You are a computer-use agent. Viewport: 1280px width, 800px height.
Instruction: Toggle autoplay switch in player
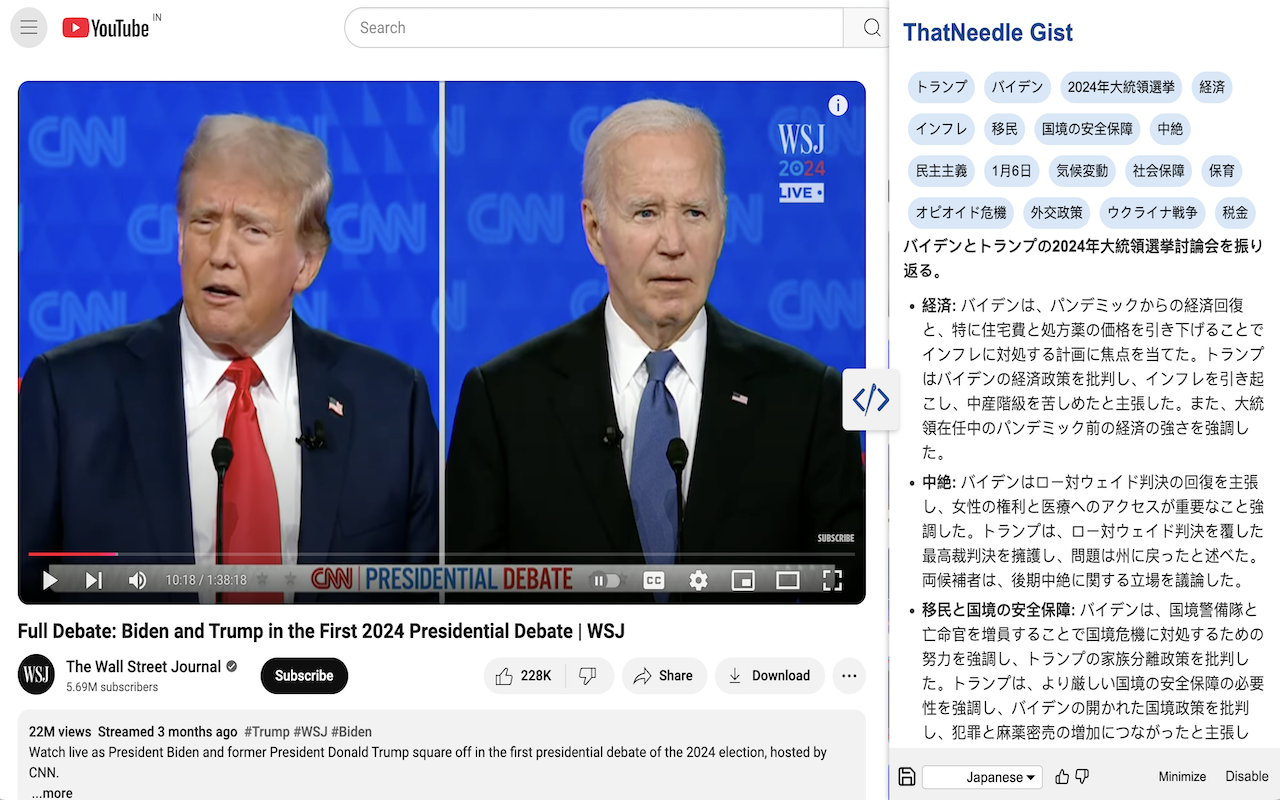(606, 580)
